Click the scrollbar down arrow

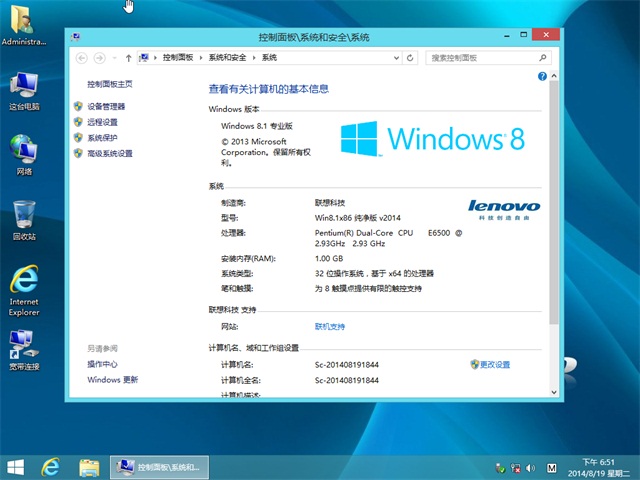click(554, 392)
